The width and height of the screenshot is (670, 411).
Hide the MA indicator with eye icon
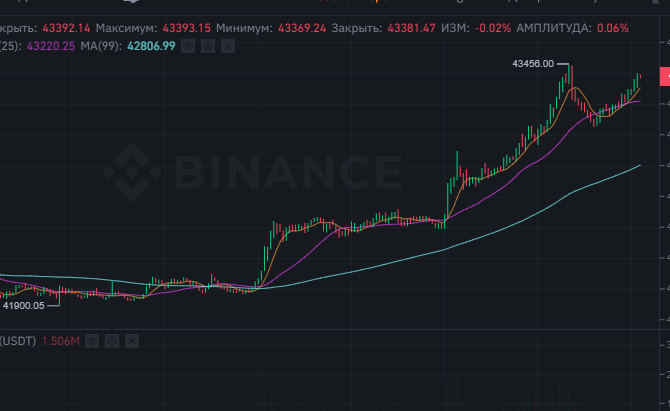click(189, 46)
